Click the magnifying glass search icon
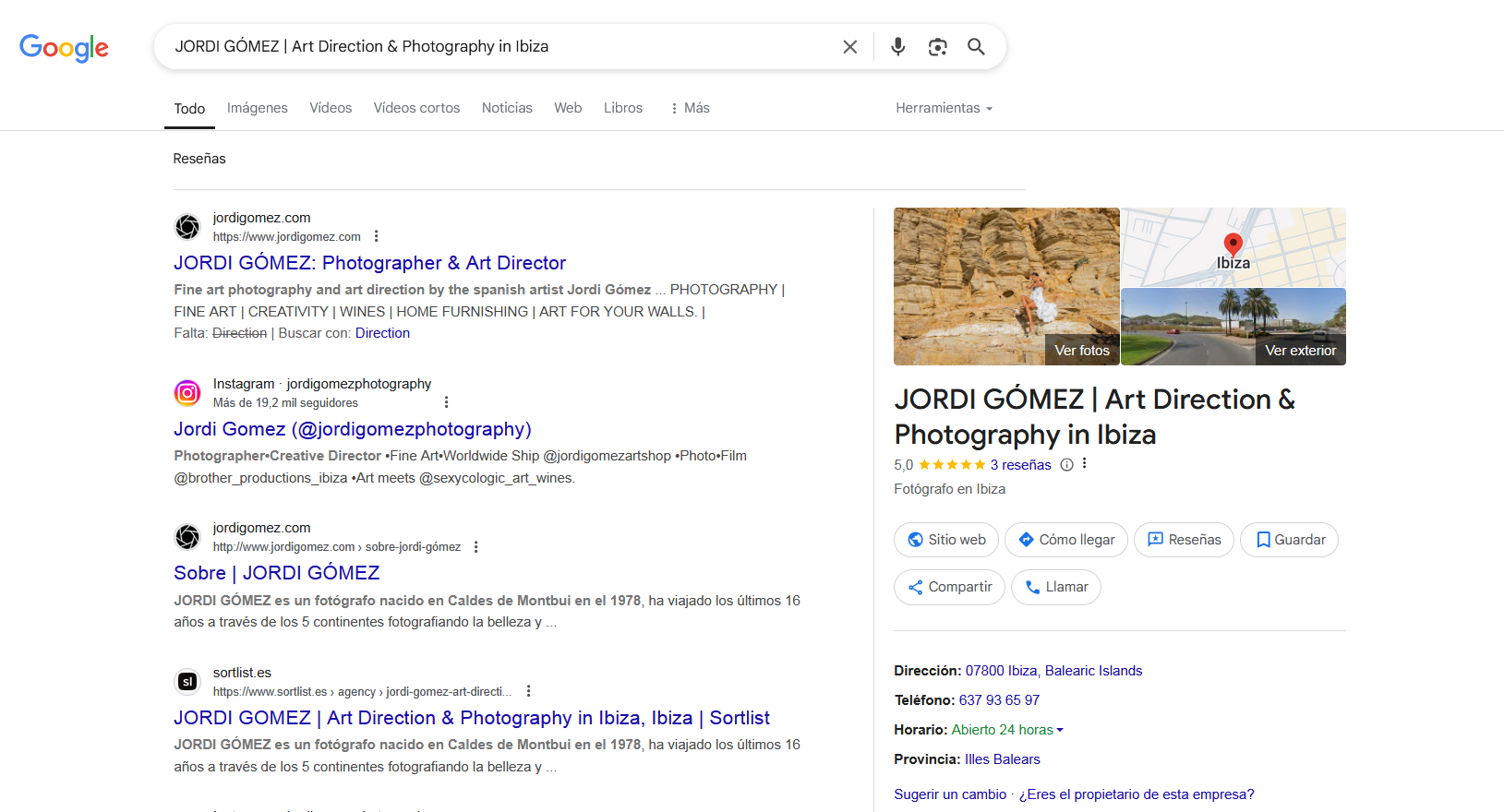The width and height of the screenshot is (1504, 812). pos(976,47)
